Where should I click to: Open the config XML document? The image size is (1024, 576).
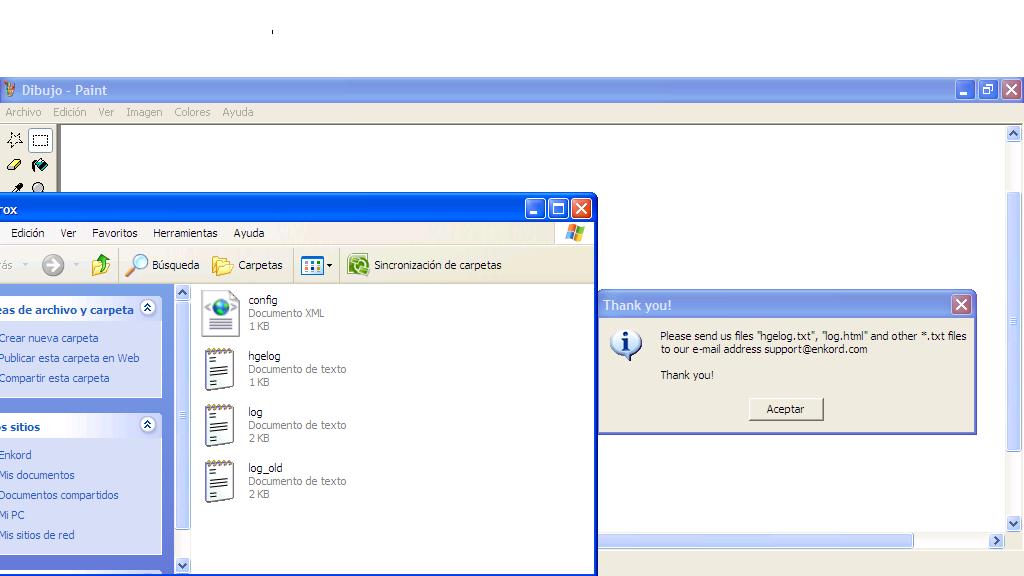tap(221, 313)
